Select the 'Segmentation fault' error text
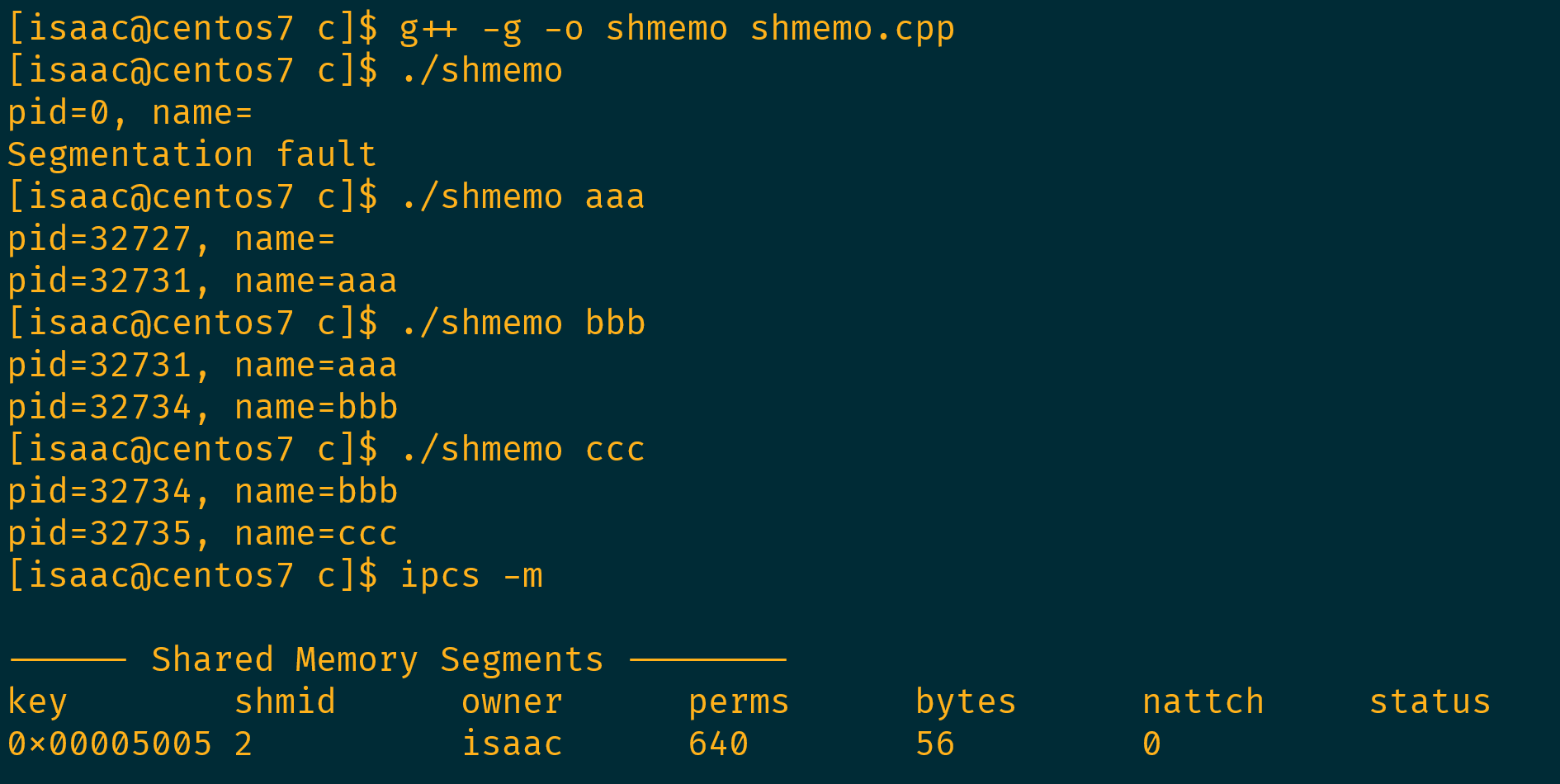 coord(192,155)
